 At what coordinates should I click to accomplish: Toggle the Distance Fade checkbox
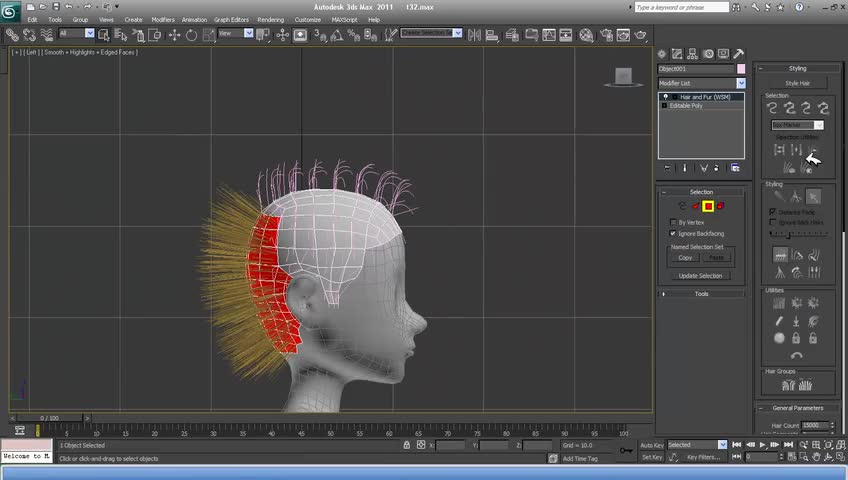pos(772,212)
